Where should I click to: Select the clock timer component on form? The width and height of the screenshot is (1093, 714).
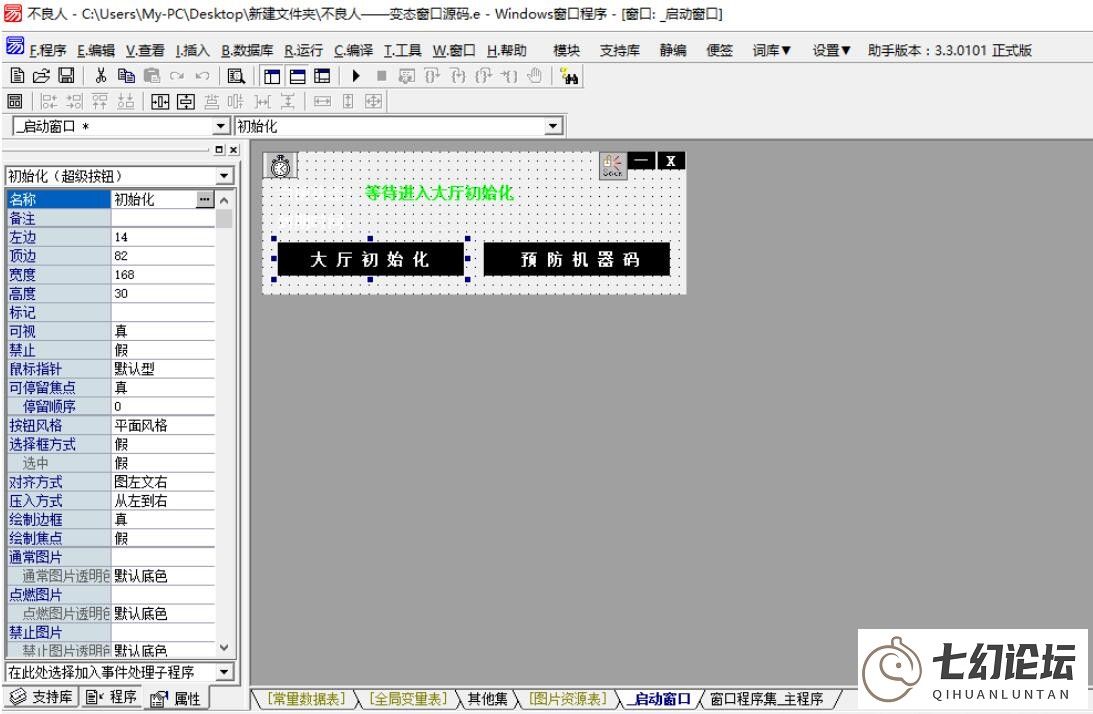click(x=280, y=166)
